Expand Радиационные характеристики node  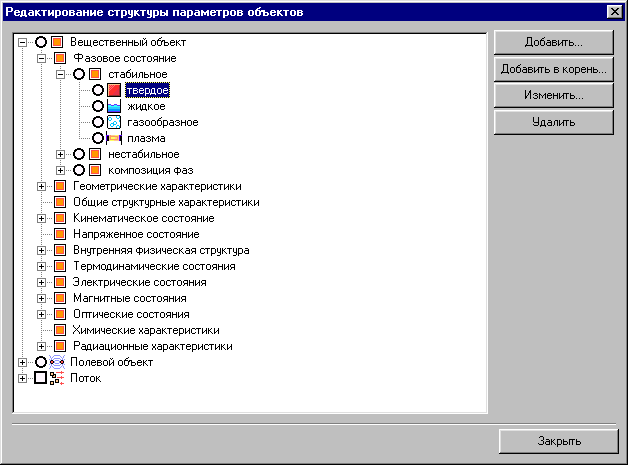tap(41, 346)
